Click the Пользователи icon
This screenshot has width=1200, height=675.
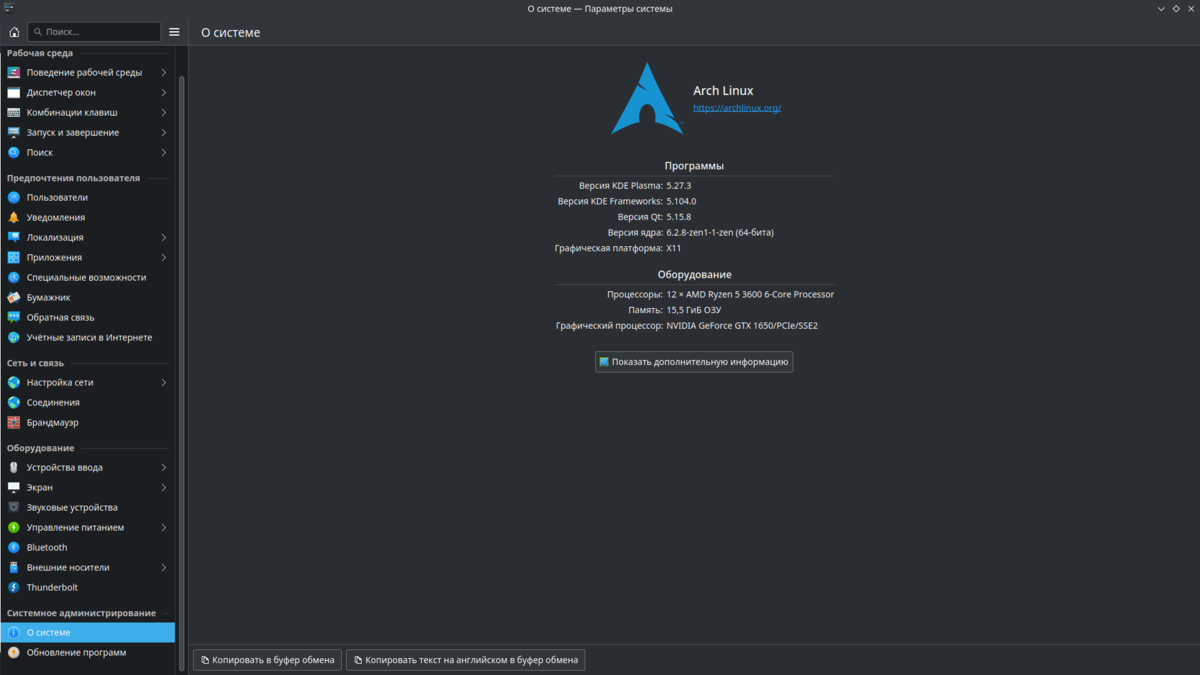coord(14,197)
